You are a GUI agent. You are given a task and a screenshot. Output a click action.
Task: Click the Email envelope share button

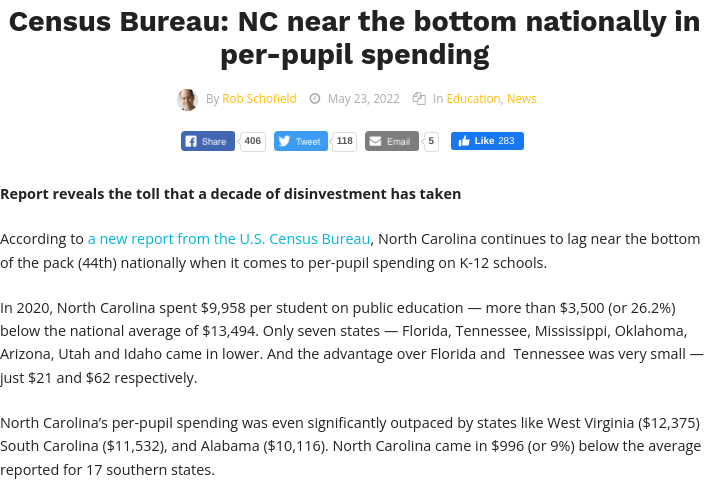(391, 142)
